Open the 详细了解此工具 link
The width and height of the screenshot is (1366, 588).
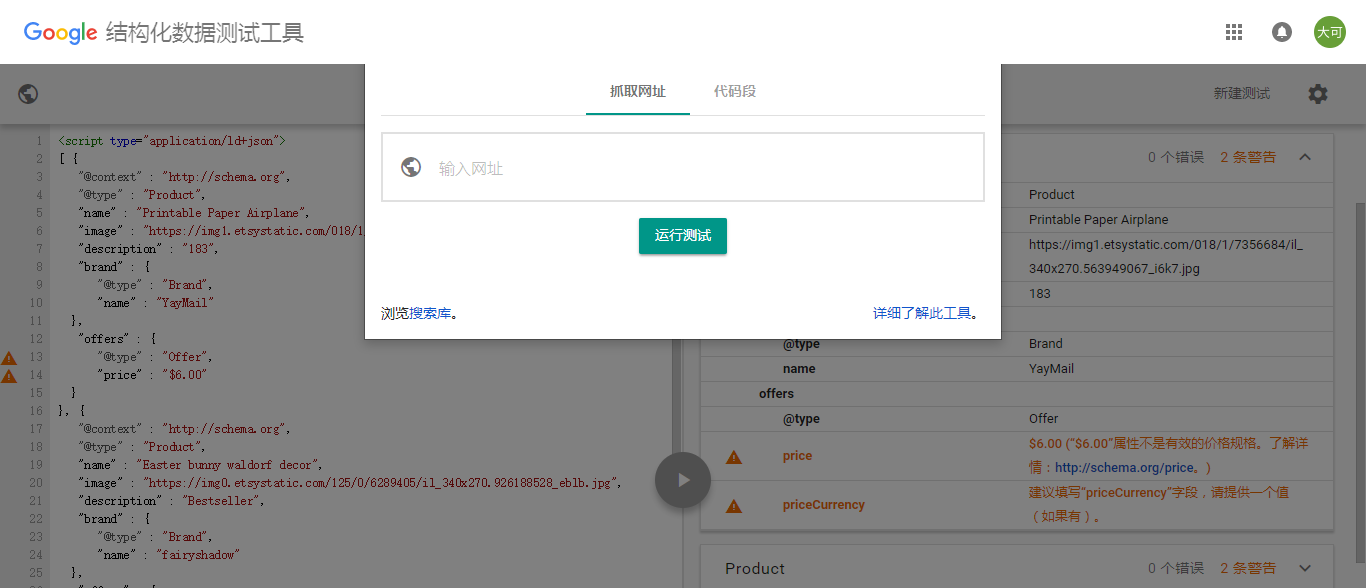tap(921, 314)
